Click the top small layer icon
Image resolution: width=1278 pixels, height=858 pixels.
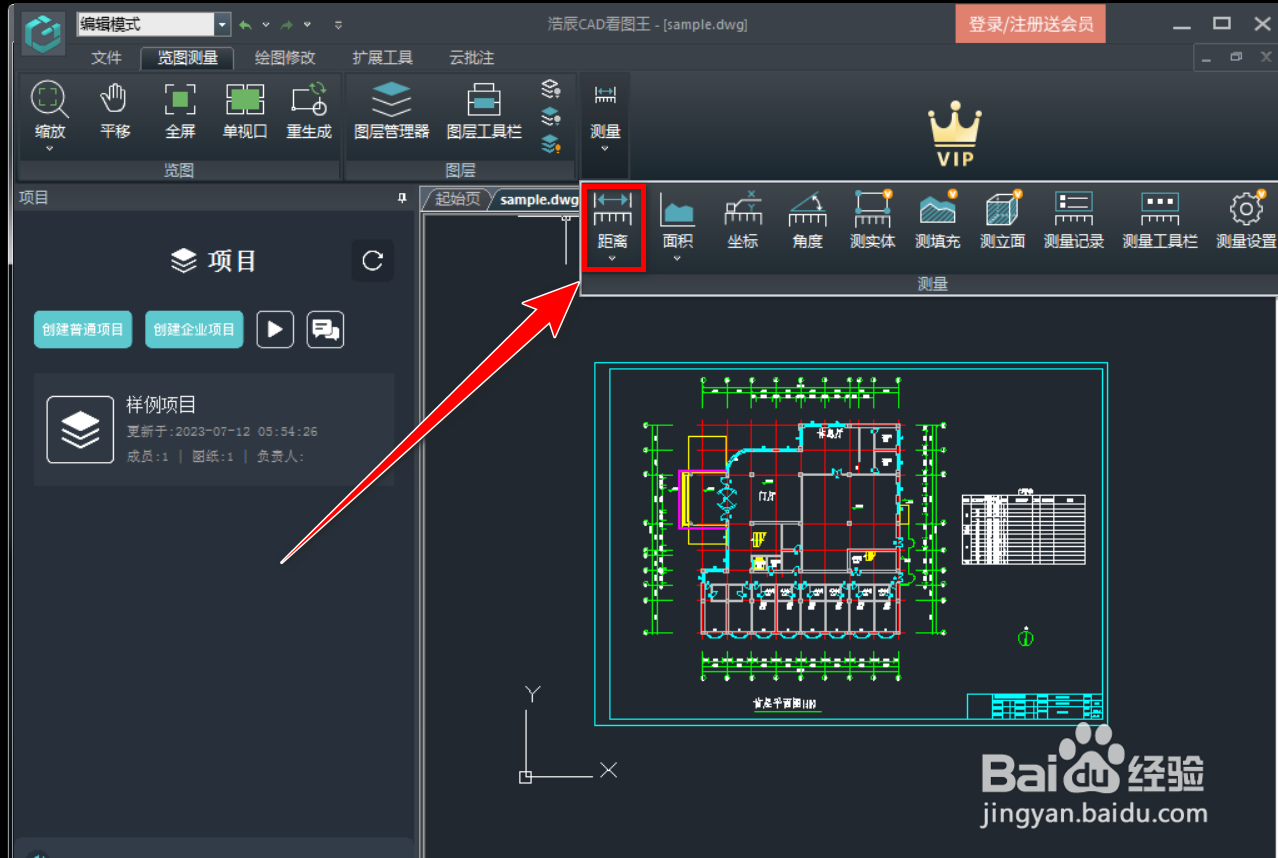(x=551, y=89)
